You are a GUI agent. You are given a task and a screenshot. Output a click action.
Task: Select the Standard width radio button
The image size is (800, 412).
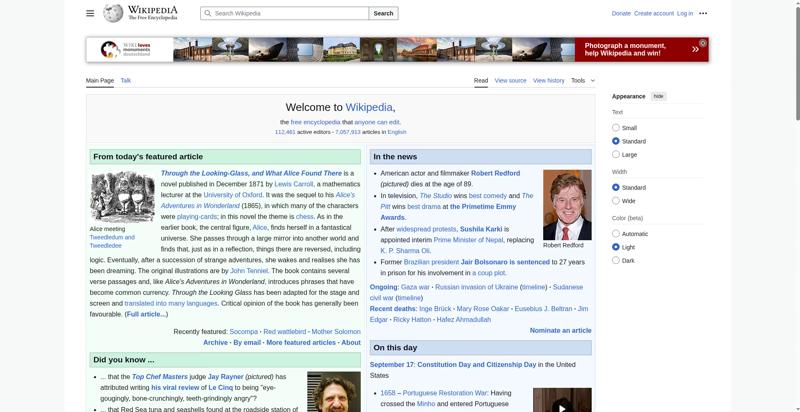point(616,187)
